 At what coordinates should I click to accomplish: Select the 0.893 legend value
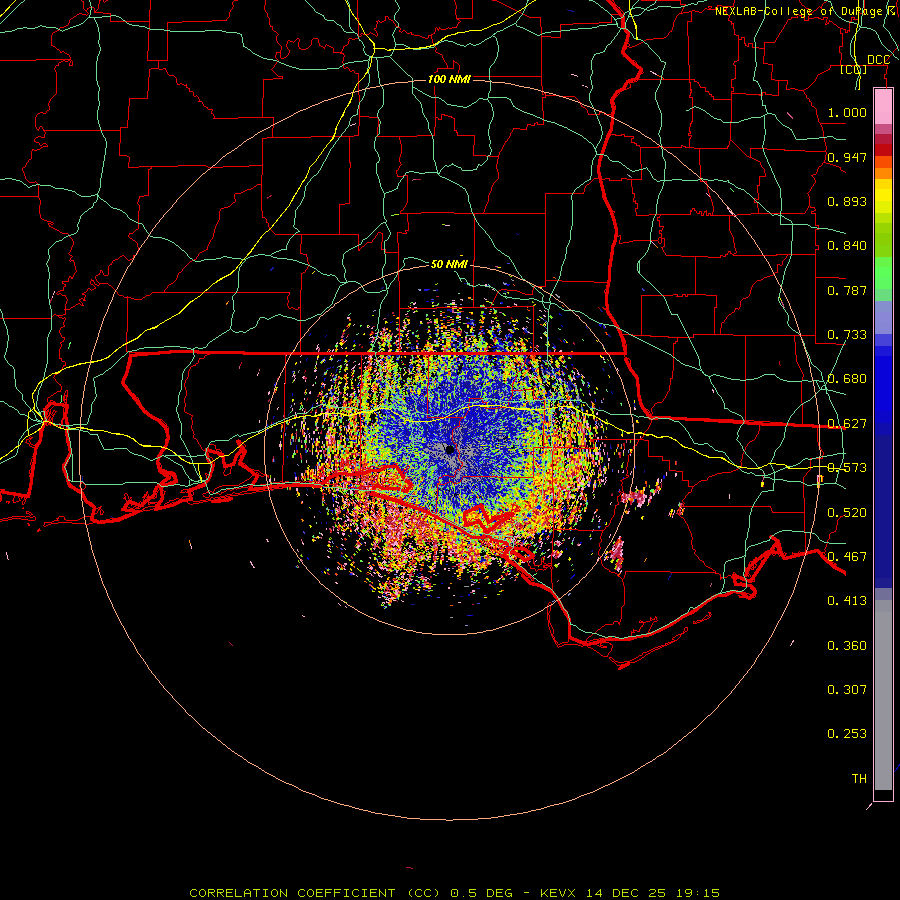pyautogui.click(x=847, y=201)
